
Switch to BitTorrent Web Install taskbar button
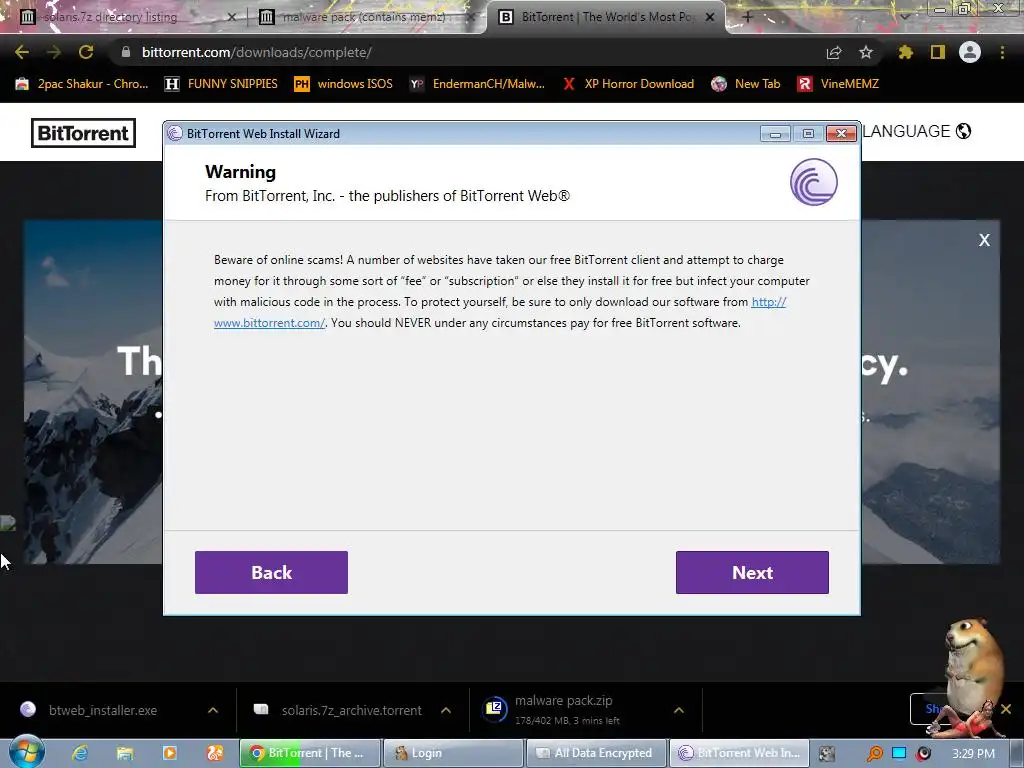739,753
